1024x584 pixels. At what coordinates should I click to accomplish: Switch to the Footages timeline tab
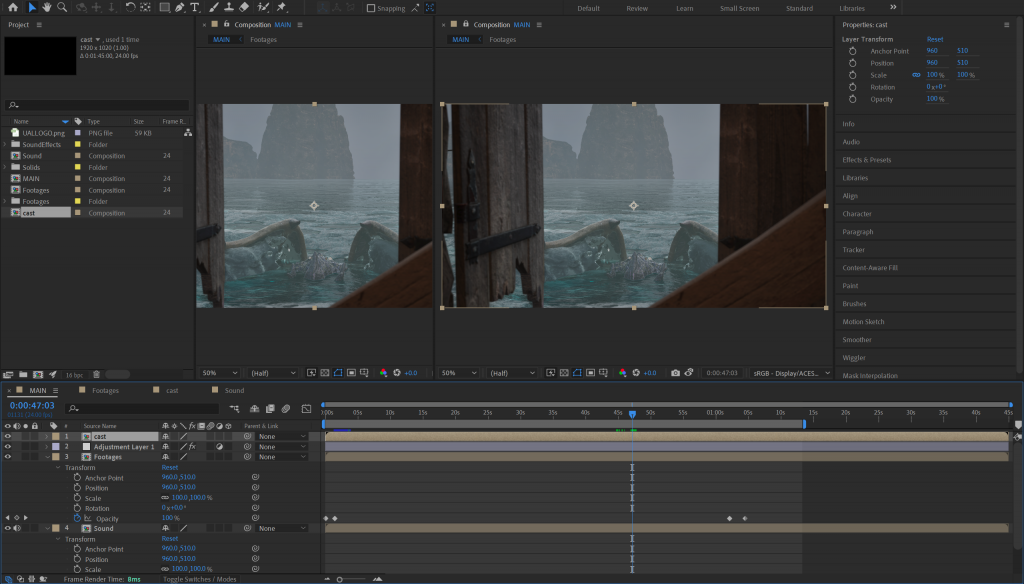coord(105,391)
